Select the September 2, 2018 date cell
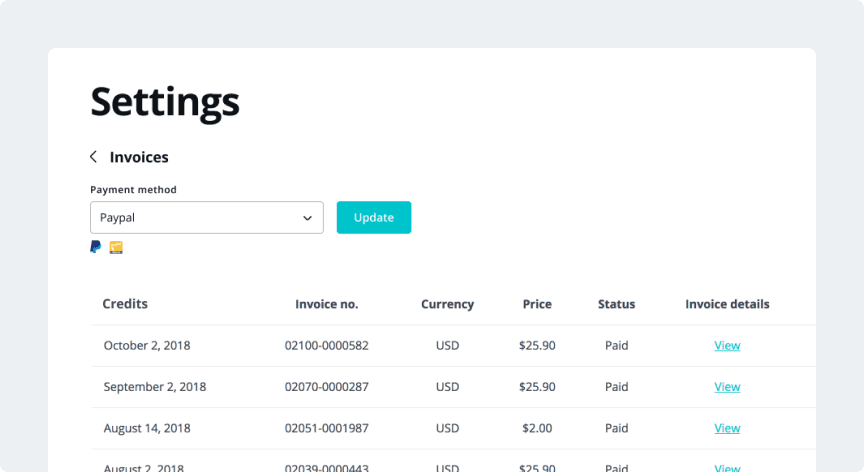Image resolution: width=864 pixels, height=472 pixels. coord(155,387)
